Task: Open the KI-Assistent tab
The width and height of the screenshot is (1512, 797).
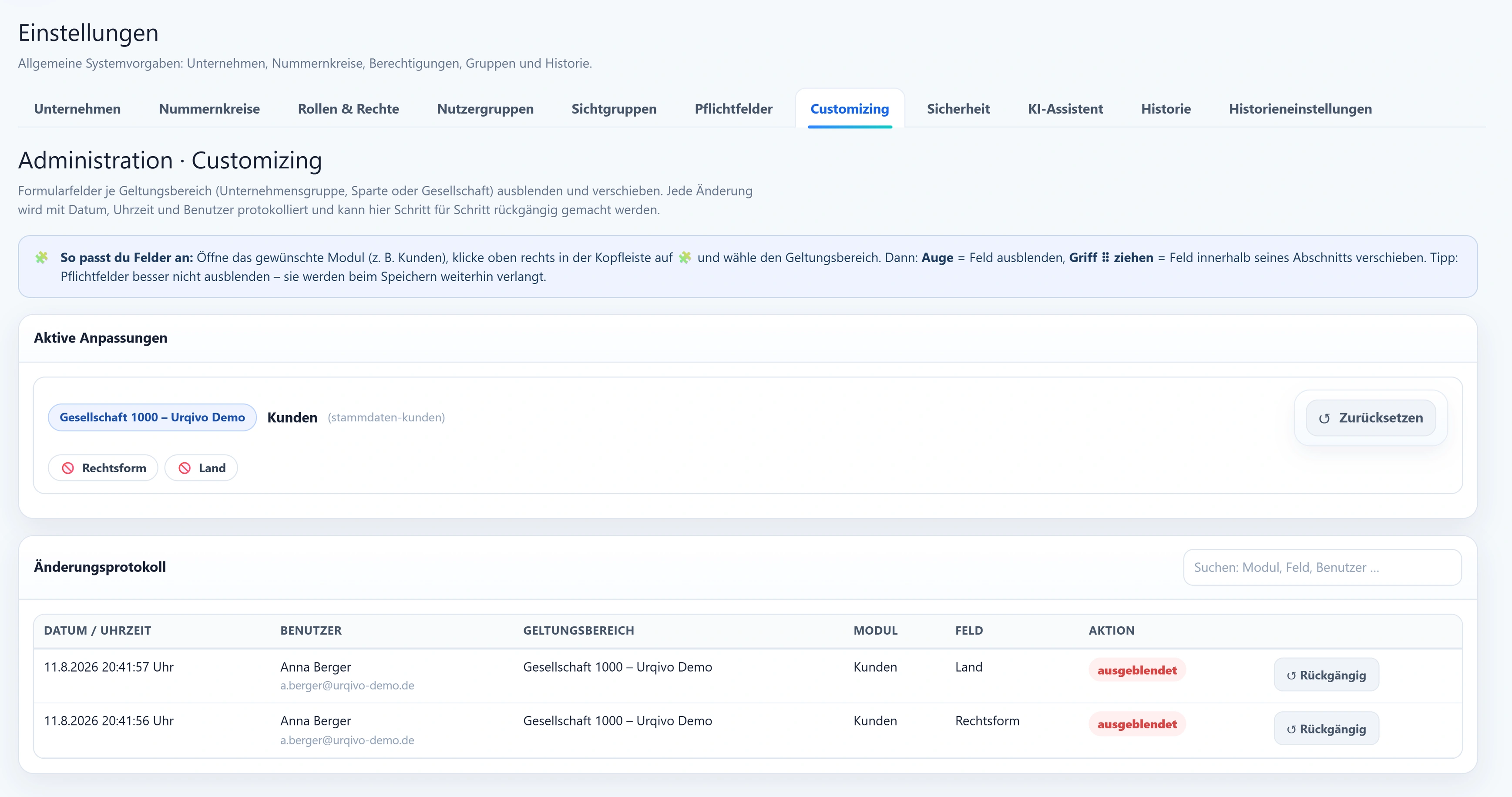Action: (x=1065, y=108)
